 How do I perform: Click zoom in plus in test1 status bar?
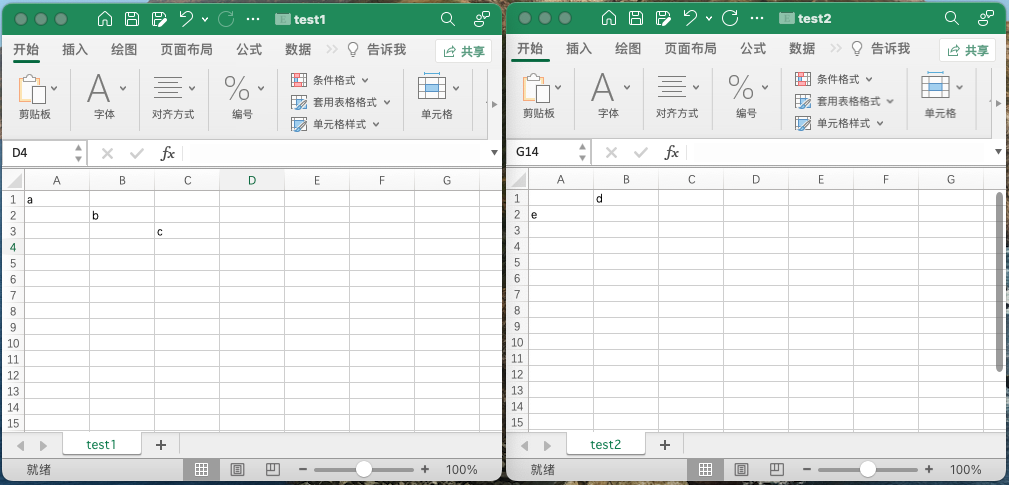pyautogui.click(x=425, y=470)
